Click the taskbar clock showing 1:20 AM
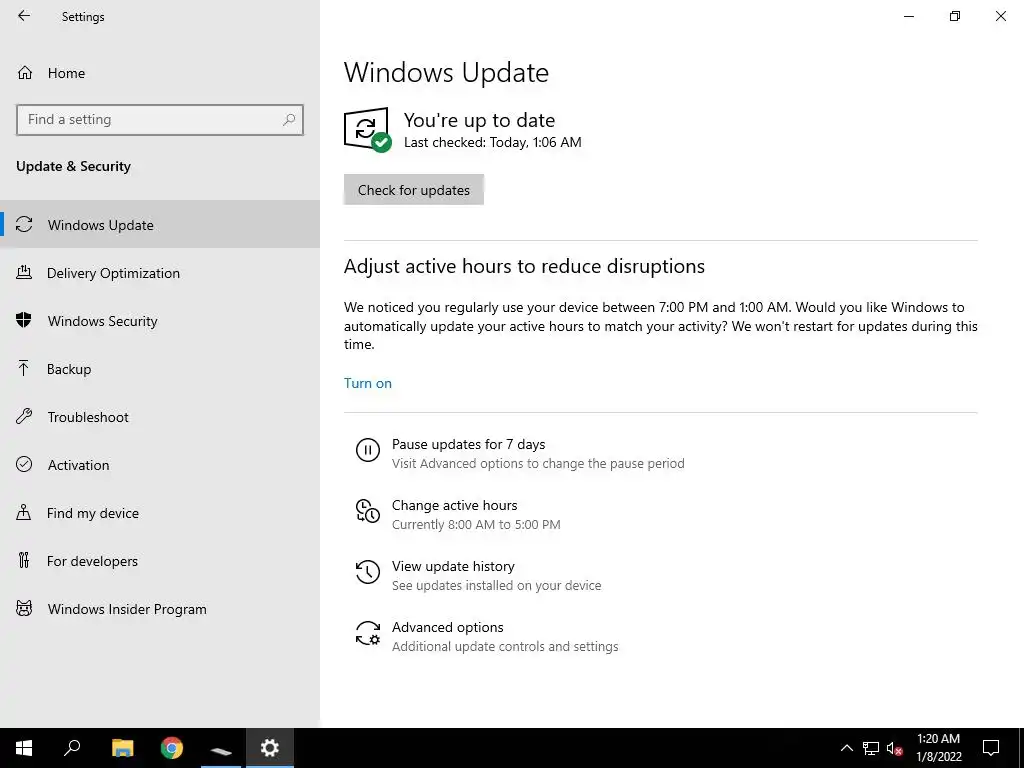The image size is (1024, 768). point(938,748)
